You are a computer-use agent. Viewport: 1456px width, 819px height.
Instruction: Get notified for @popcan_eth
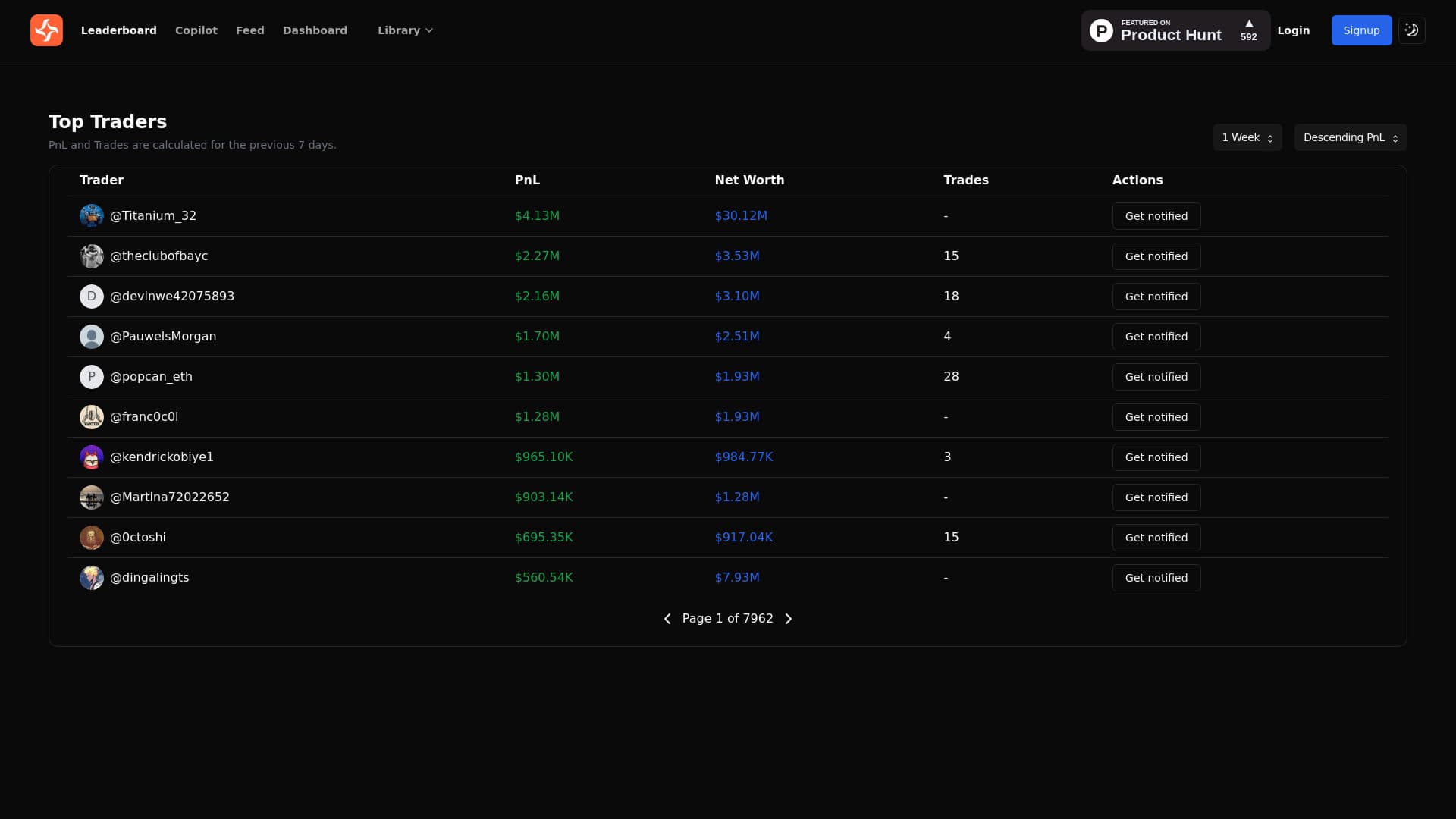[x=1156, y=377]
